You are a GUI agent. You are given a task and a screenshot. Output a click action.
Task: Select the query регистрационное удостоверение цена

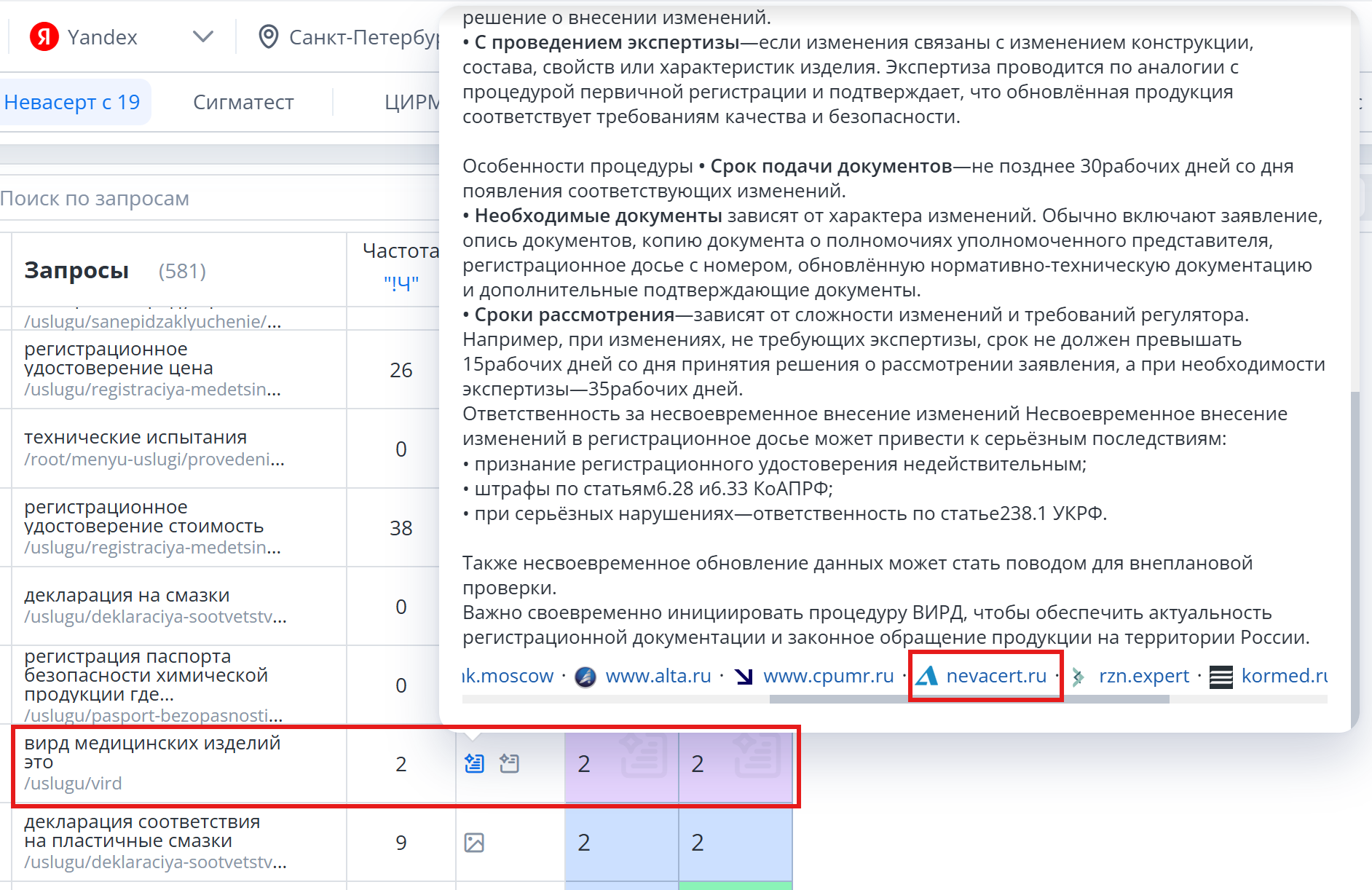[x=119, y=358]
